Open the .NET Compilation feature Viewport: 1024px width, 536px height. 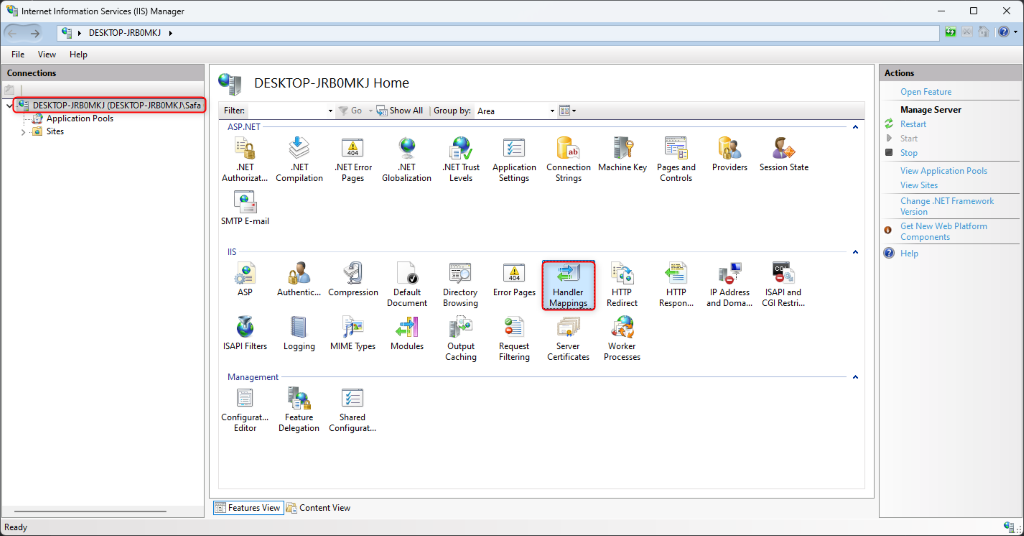click(299, 159)
